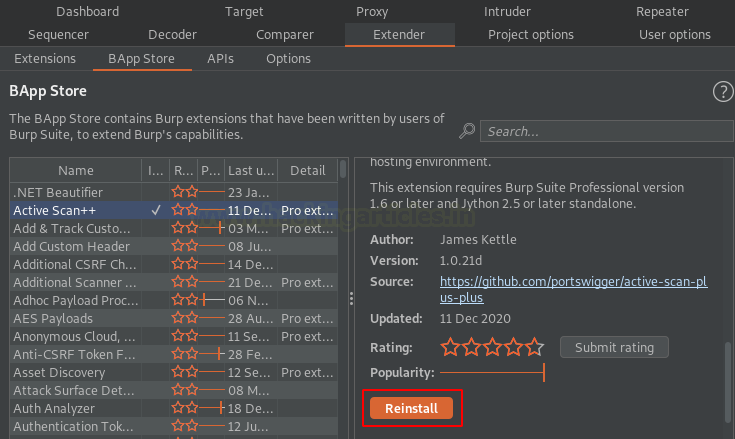Click the popularity bar of Adhoc Payload Processors

pos(212,300)
